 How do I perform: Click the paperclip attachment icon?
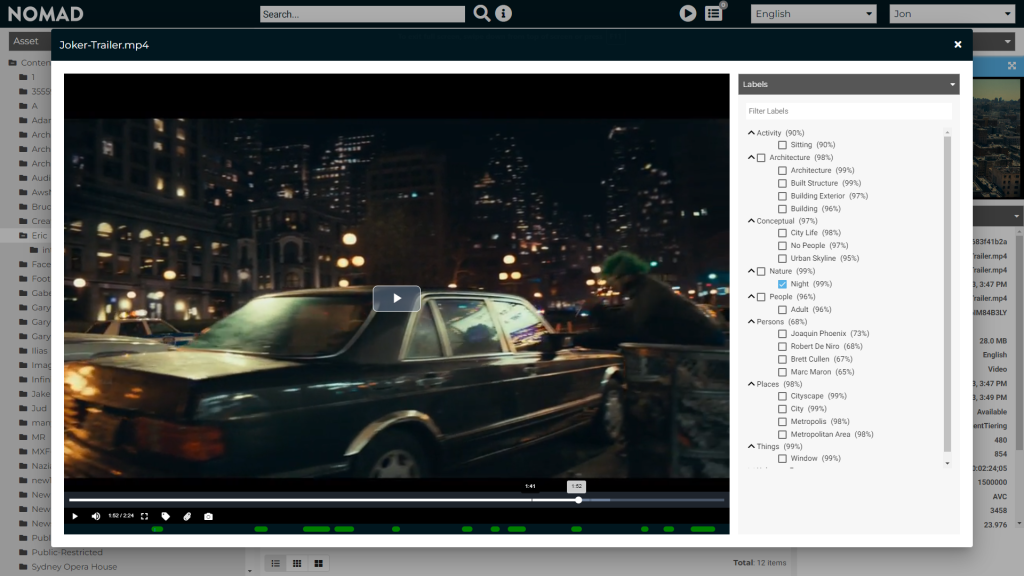tap(187, 516)
